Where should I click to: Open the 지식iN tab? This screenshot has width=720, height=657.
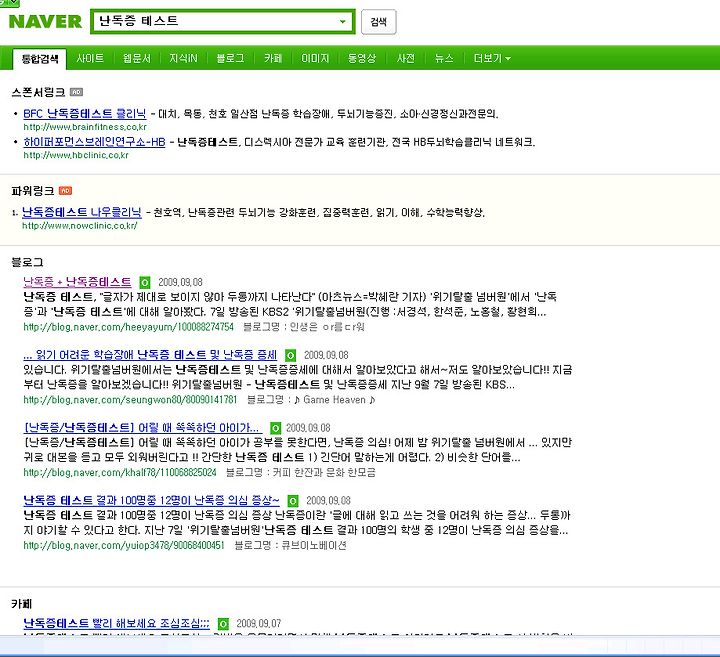(x=183, y=58)
